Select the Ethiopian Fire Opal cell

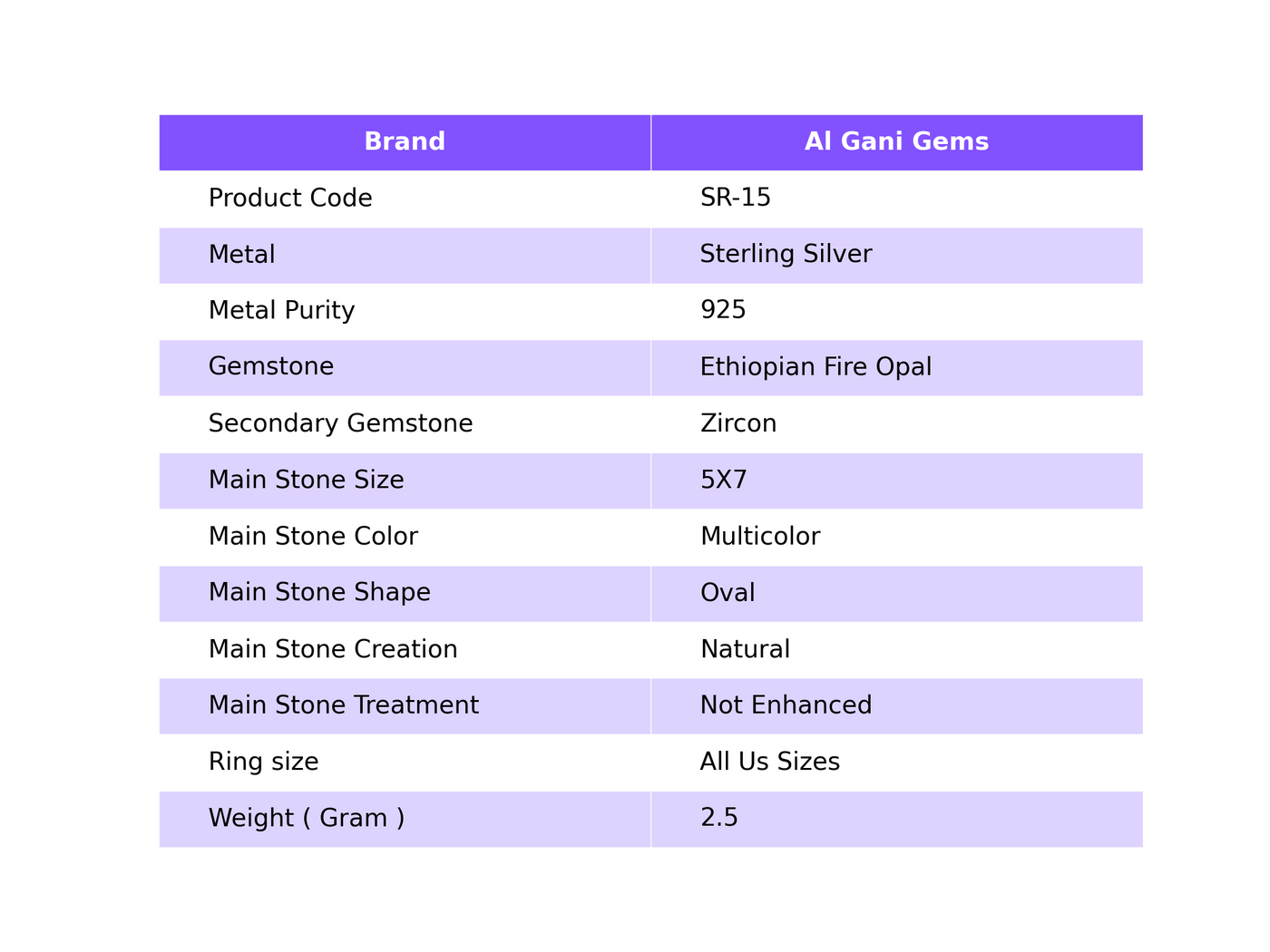tap(896, 367)
